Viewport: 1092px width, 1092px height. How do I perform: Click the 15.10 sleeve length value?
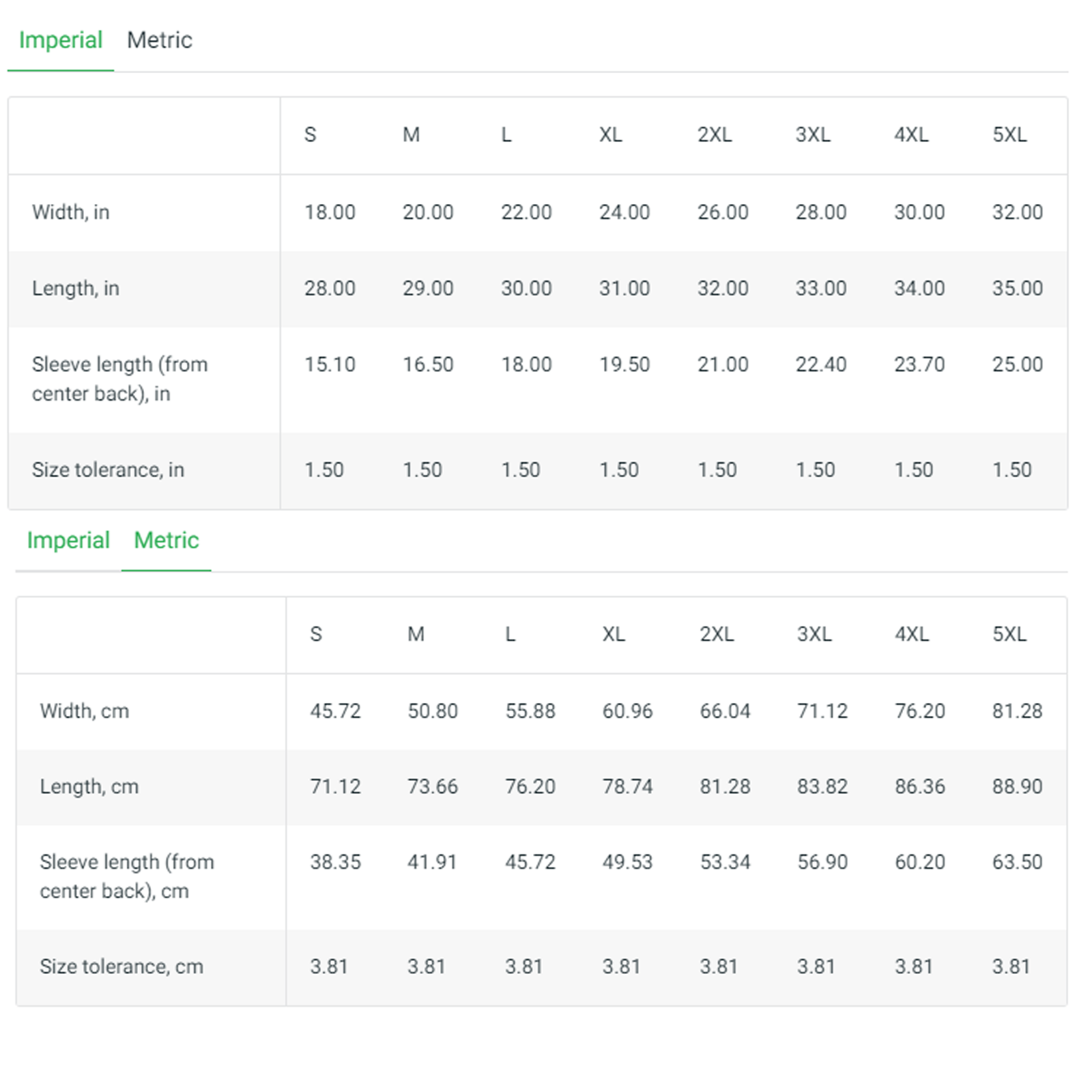point(330,364)
